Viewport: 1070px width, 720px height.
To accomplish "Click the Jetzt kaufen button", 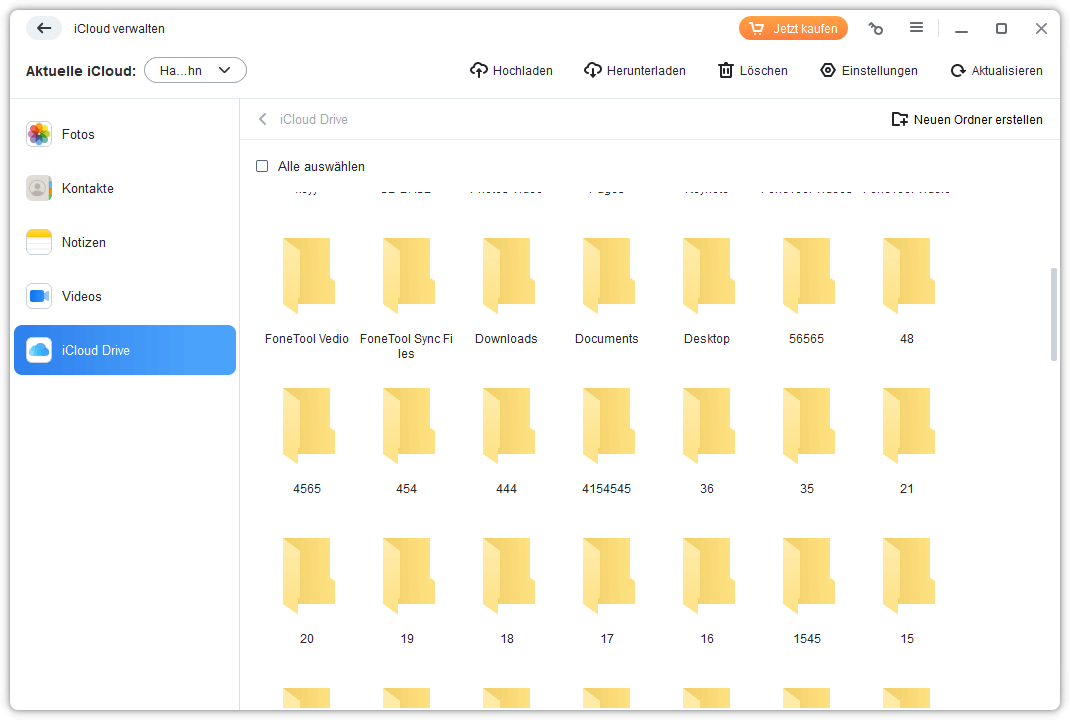I will click(793, 28).
